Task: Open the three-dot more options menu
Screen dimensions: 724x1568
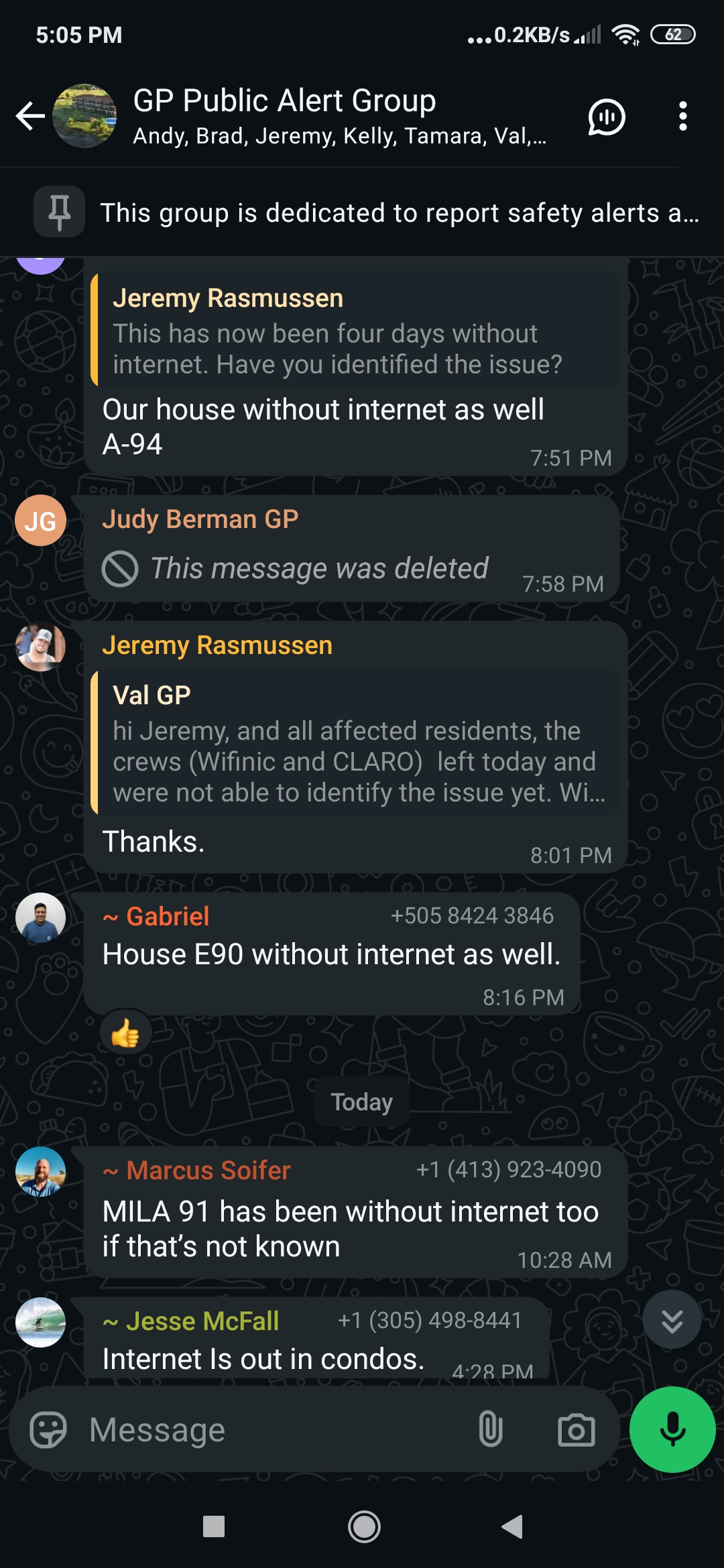Action: pyautogui.click(x=682, y=116)
